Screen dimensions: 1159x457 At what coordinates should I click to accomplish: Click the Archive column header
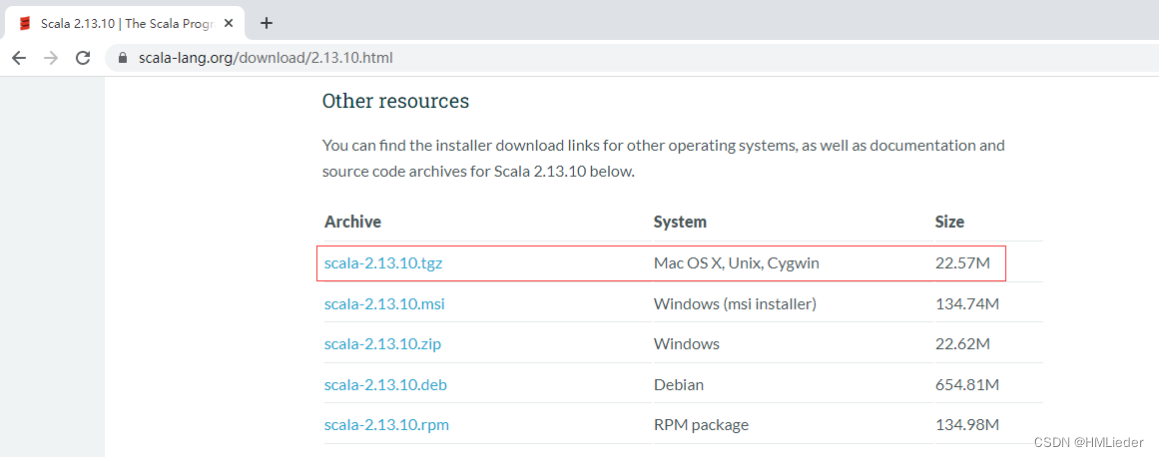click(353, 222)
